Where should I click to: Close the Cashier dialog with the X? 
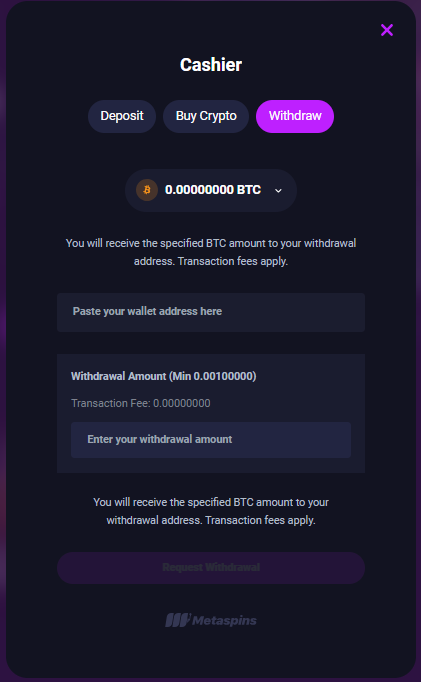pyautogui.click(x=387, y=30)
